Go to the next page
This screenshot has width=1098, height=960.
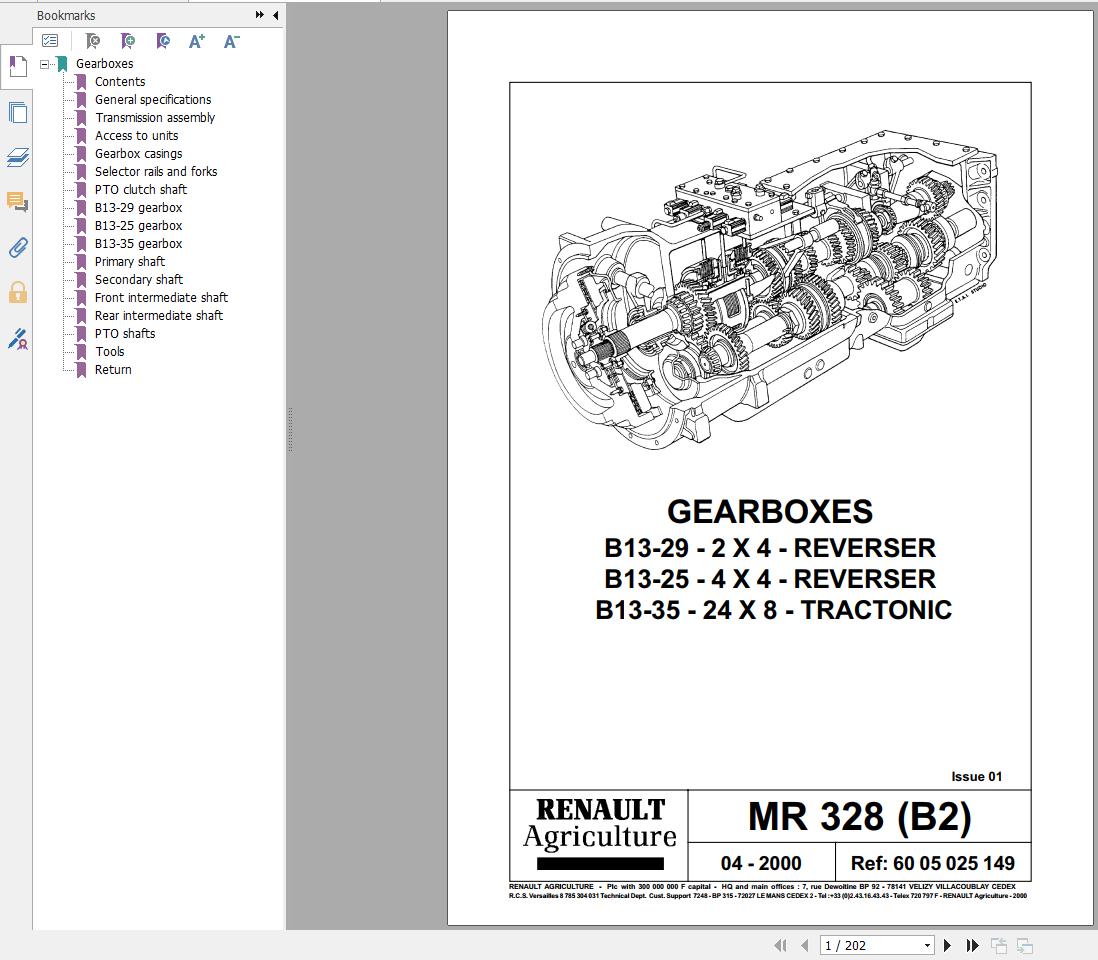(x=948, y=945)
